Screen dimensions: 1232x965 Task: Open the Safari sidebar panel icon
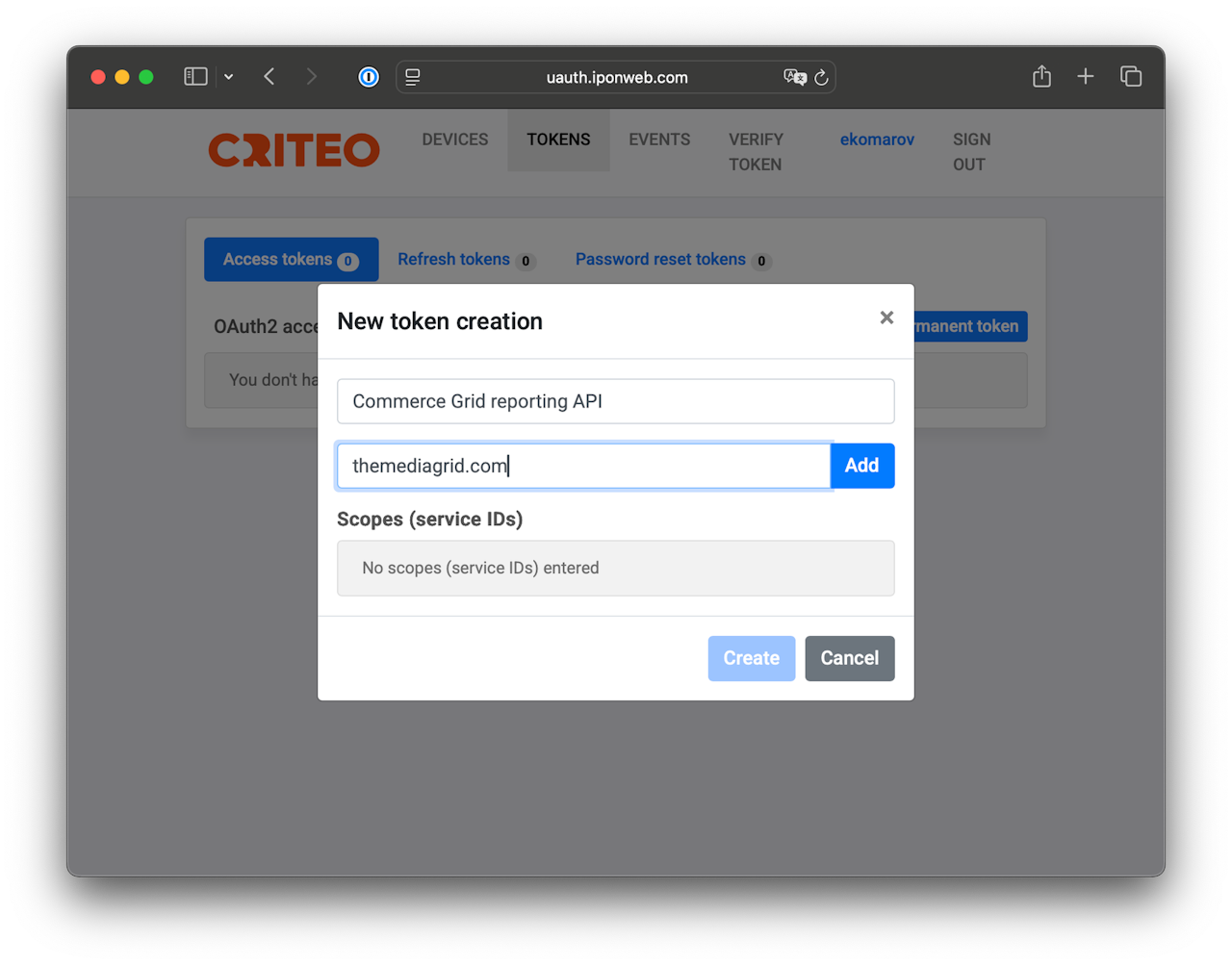click(195, 76)
